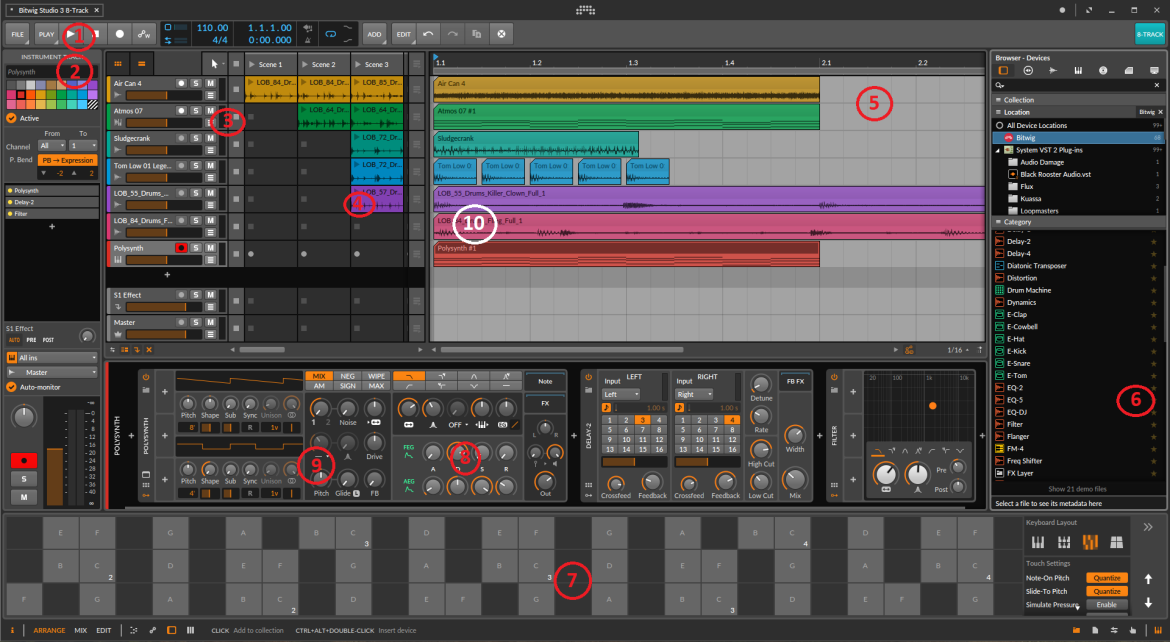Image resolution: width=1170 pixels, height=642 pixels.
Task: Click the global record button in transport
Action: click(x=119, y=34)
